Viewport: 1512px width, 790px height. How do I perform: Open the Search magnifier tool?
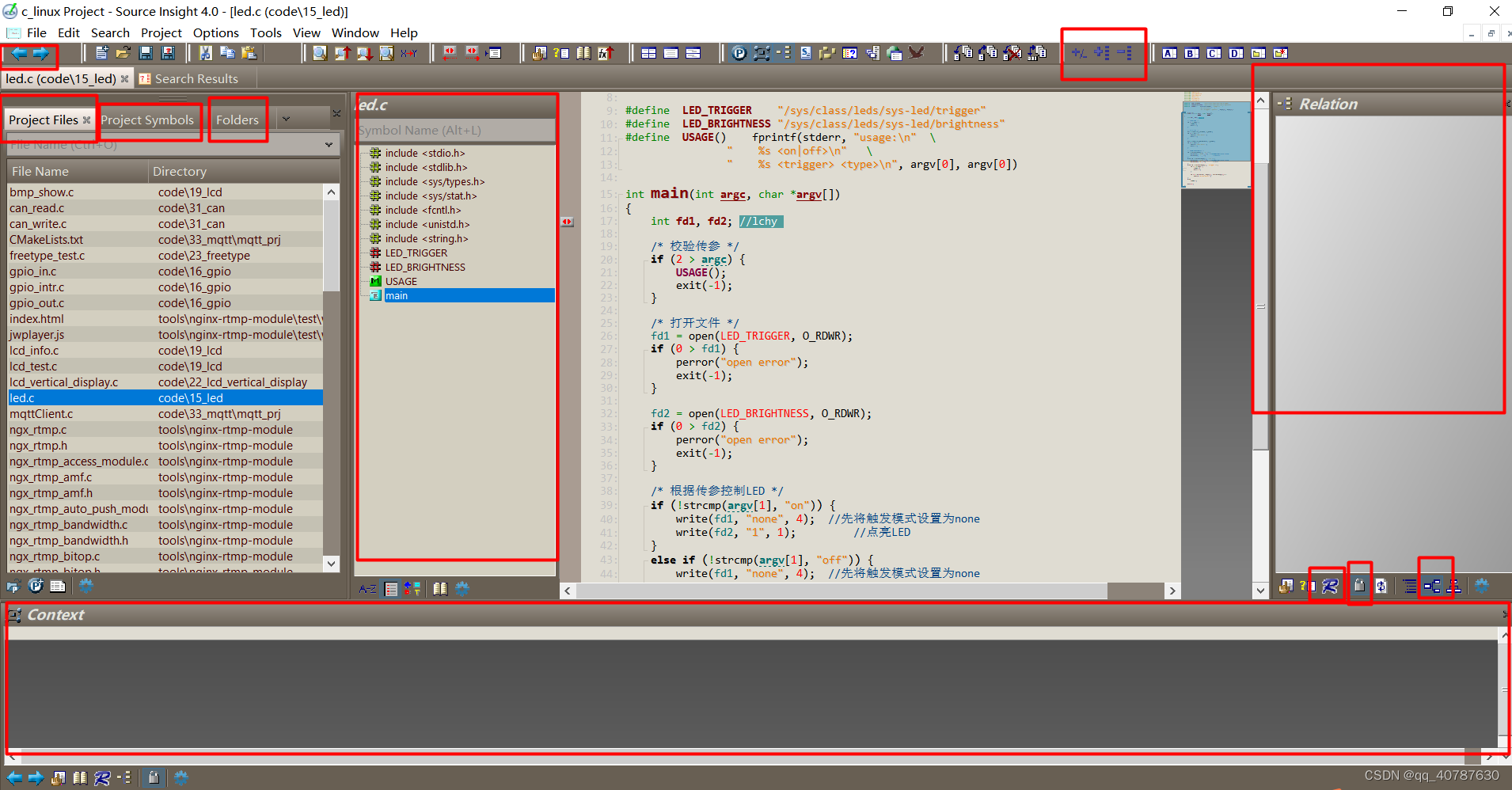(320, 53)
